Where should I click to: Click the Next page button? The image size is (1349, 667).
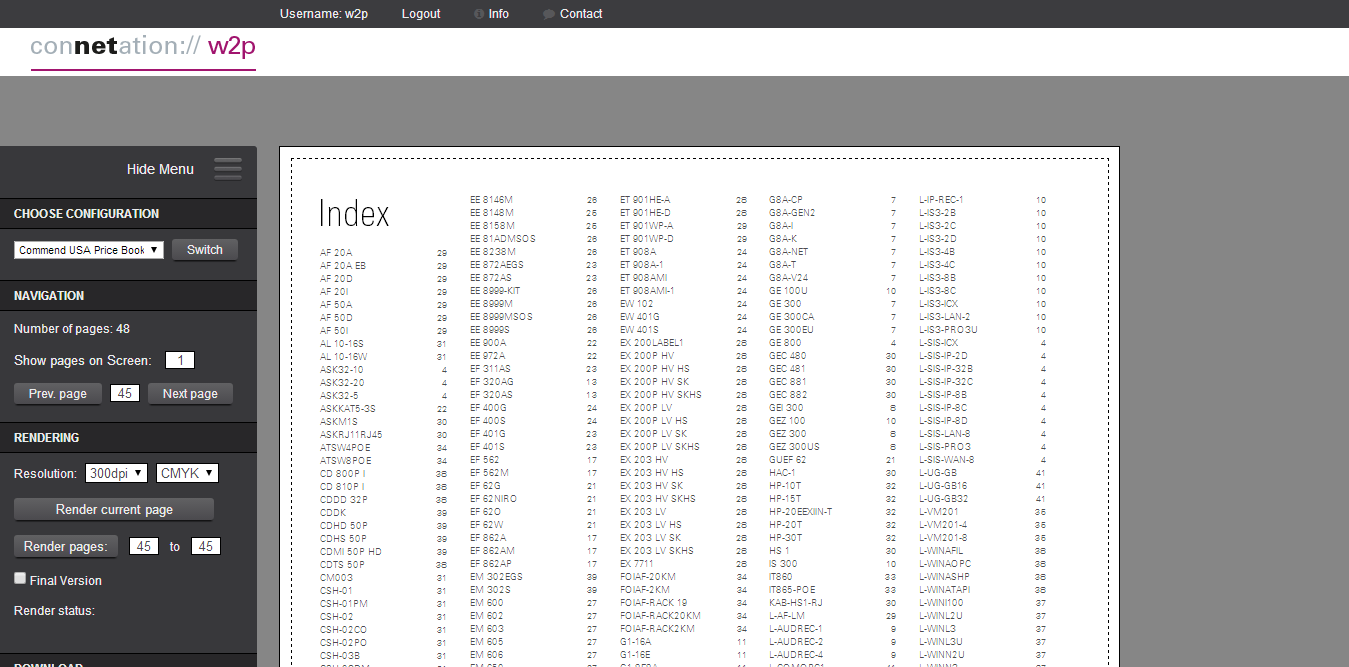190,394
